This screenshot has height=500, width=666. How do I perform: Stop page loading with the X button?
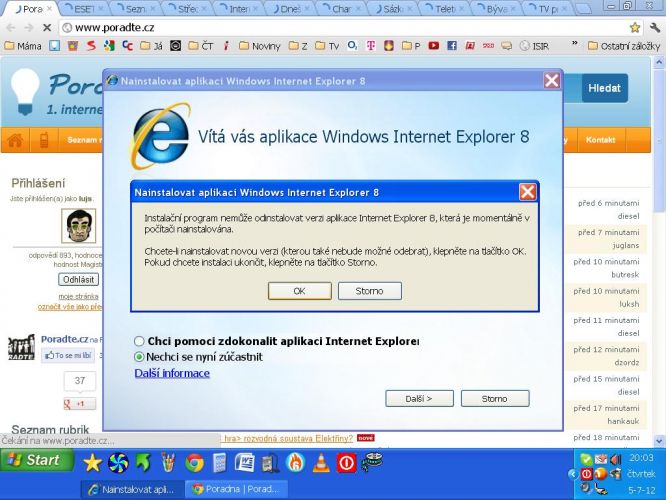click(x=47, y=28)
